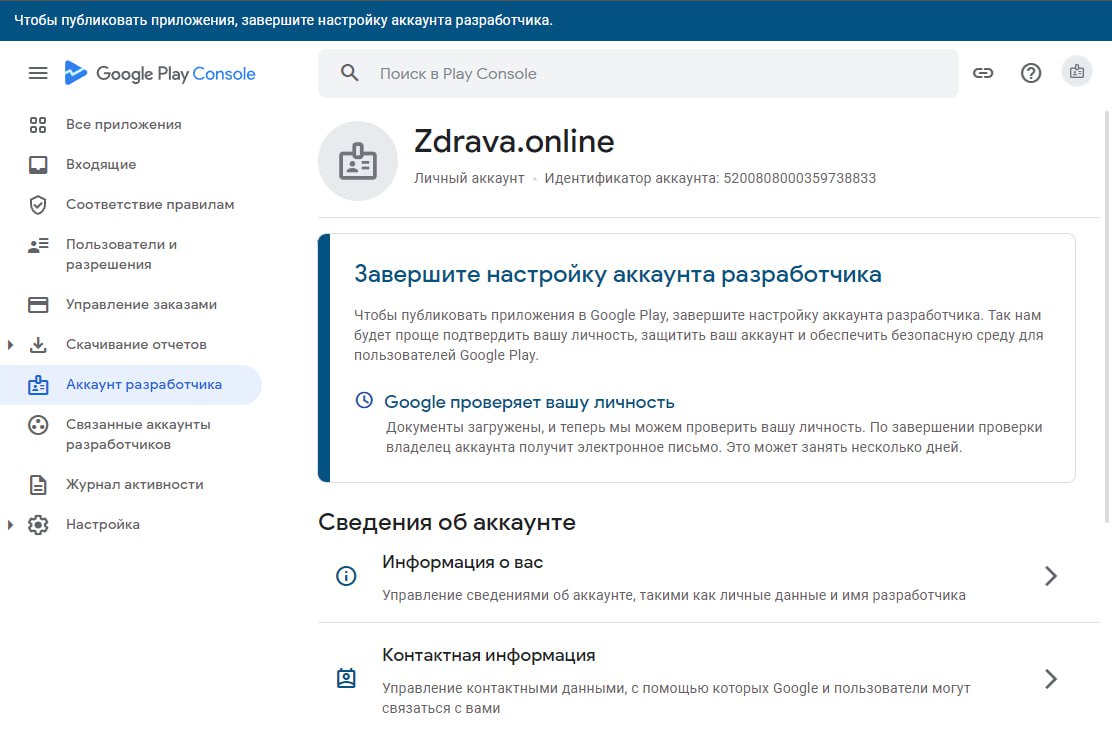
Task: Open Контактная информация via chevron
Action: click(x=1051, y=678)
